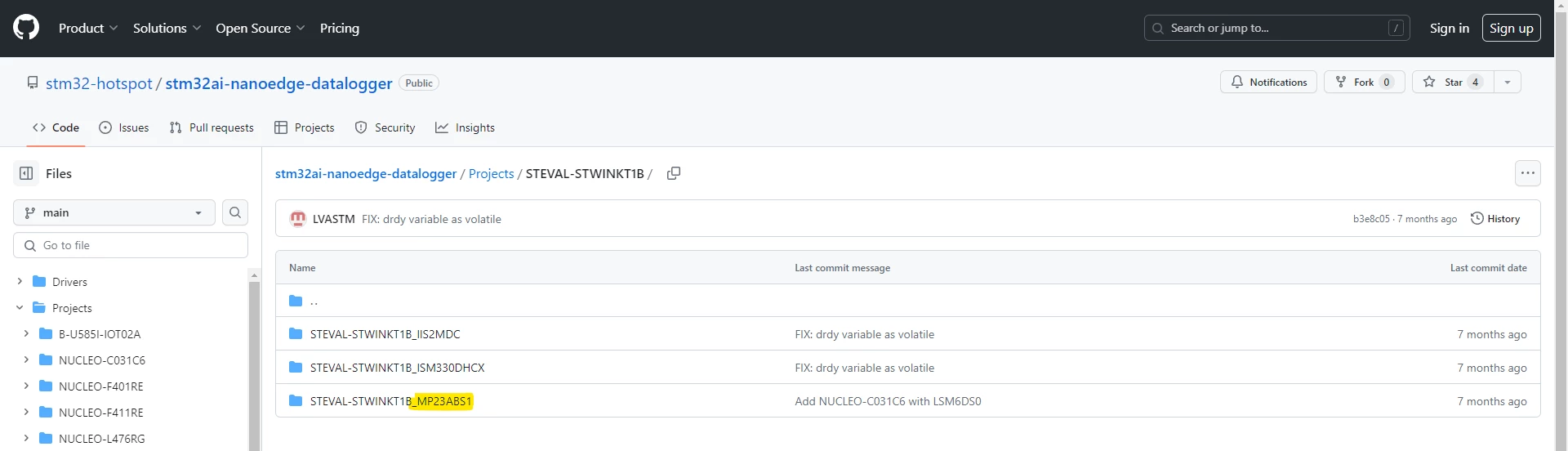
Task: Click the NUCLEO-F401RE folder icon in tree
Action: (x=46, y=386)
